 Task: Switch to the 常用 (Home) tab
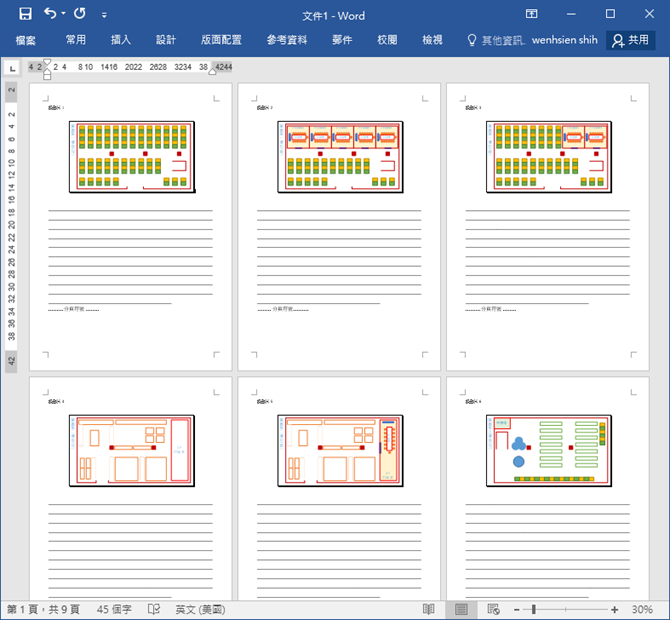76,40
